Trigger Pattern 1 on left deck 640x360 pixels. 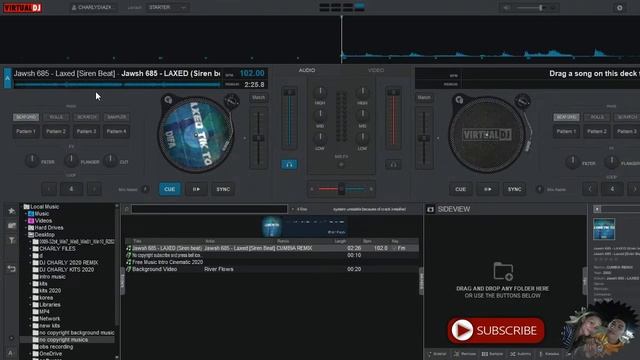click(26, 131)
